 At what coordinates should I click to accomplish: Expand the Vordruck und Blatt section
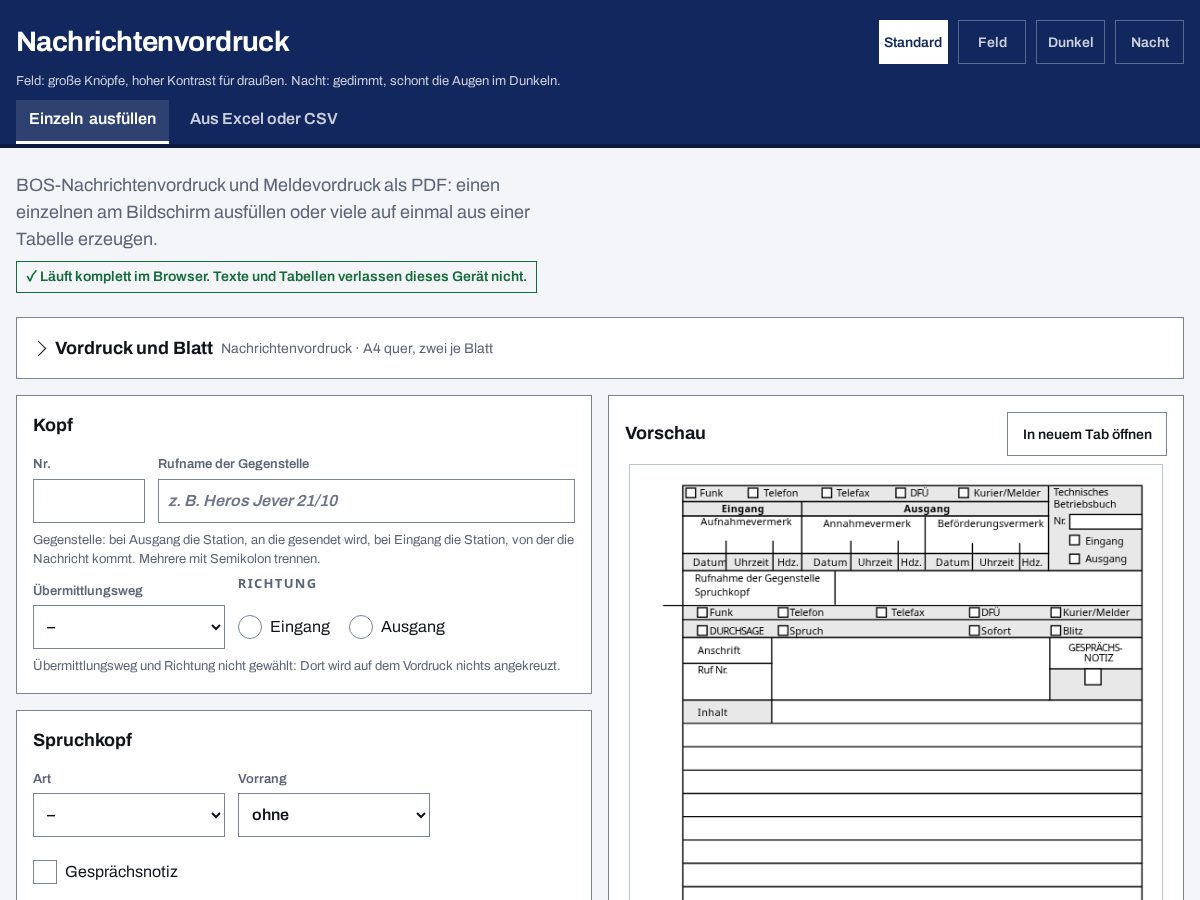coord(600,348)
